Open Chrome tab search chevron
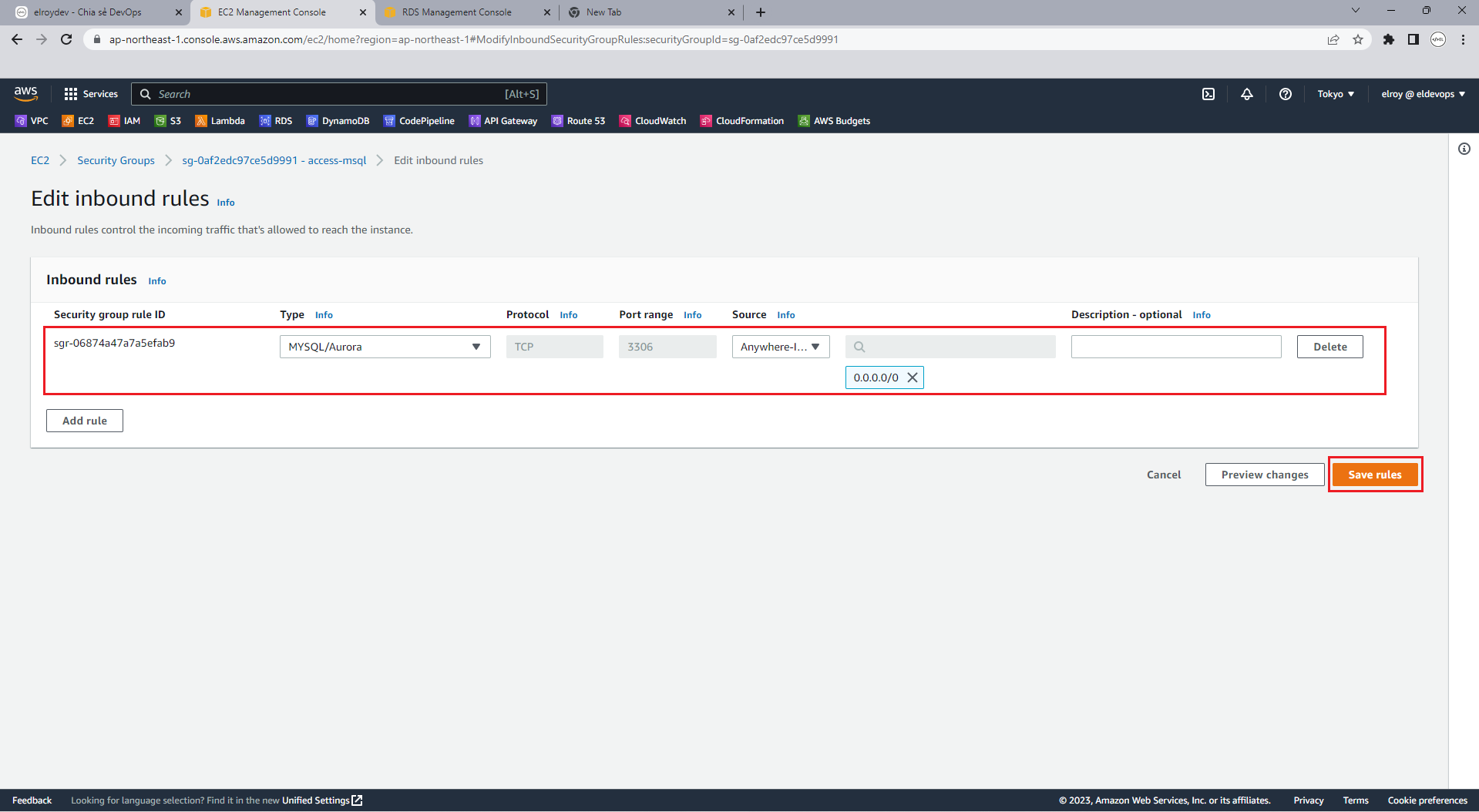 tap(1356, 11)
